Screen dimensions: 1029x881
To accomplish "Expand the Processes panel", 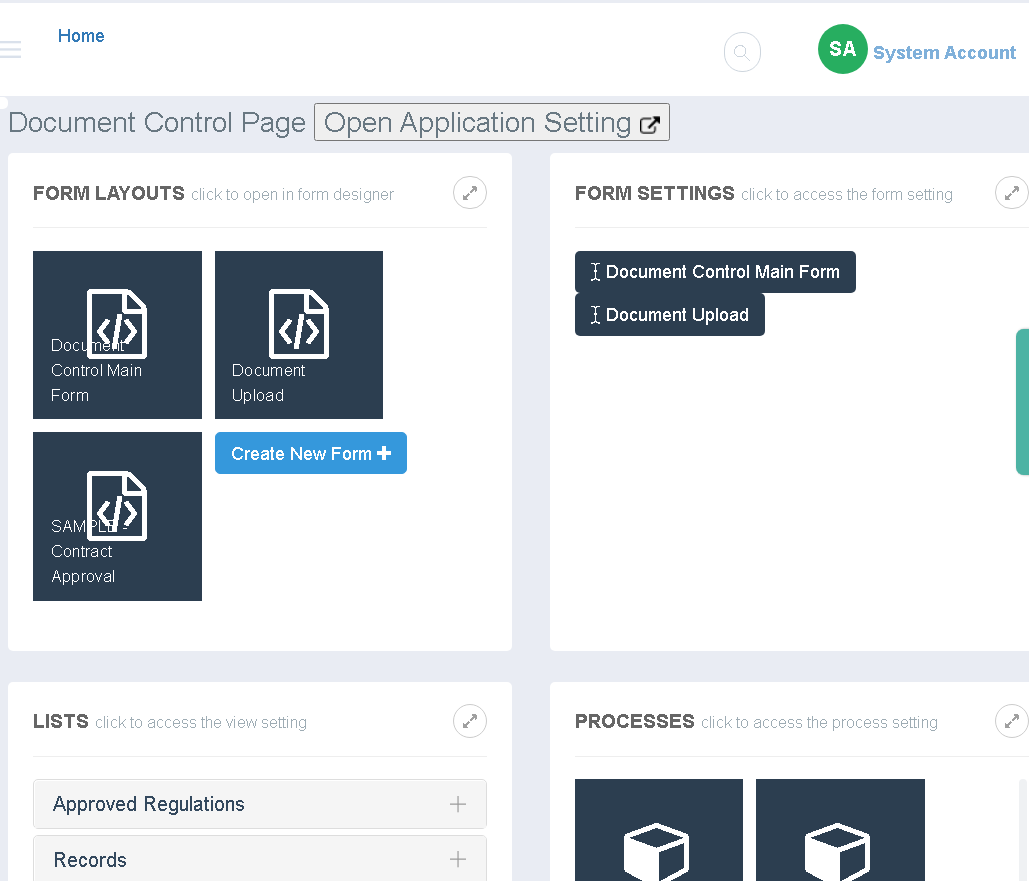I will (x=1011, y=721).
